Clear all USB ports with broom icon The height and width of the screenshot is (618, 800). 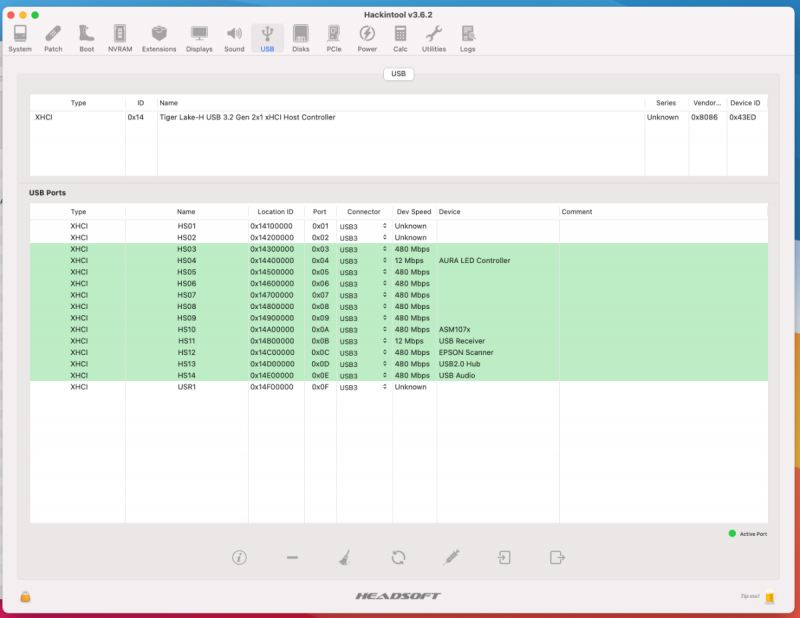coord(345,557)
